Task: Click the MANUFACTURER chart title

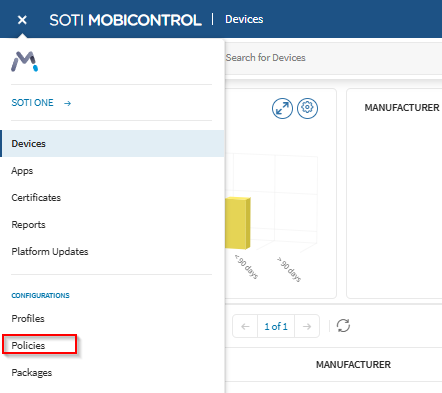Action: tap(402, 108)
